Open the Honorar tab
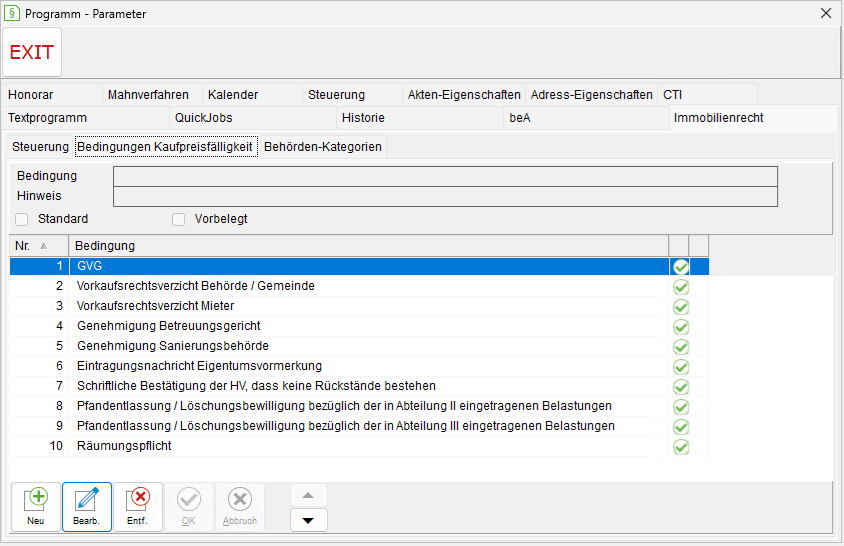The width and height of the screenshot is (844, 546). pyautogui.click(x=52, y=95)
